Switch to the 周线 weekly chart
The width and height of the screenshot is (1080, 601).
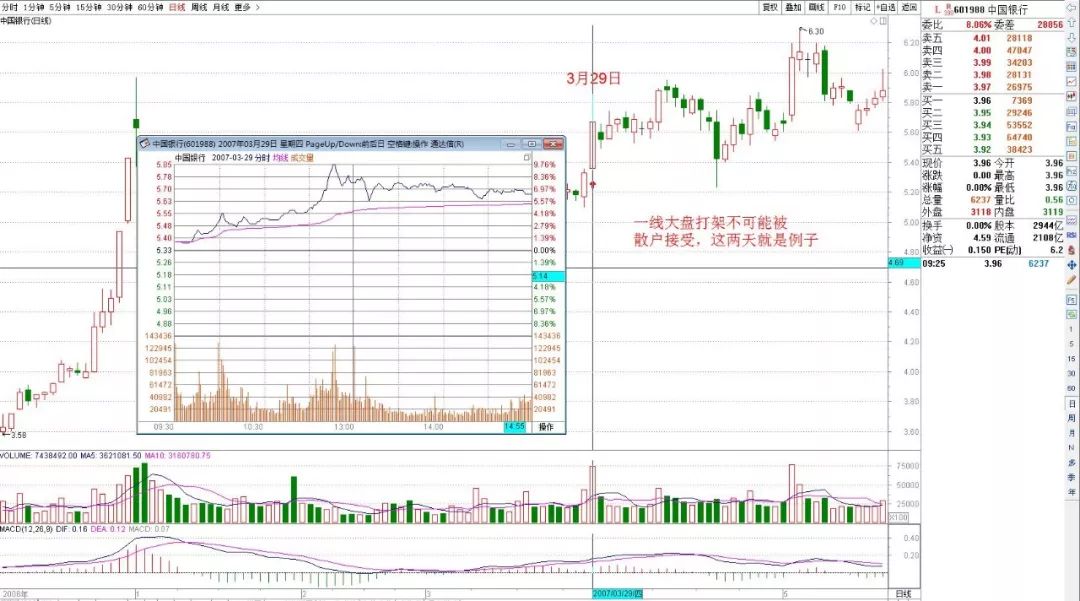(199, 7)
